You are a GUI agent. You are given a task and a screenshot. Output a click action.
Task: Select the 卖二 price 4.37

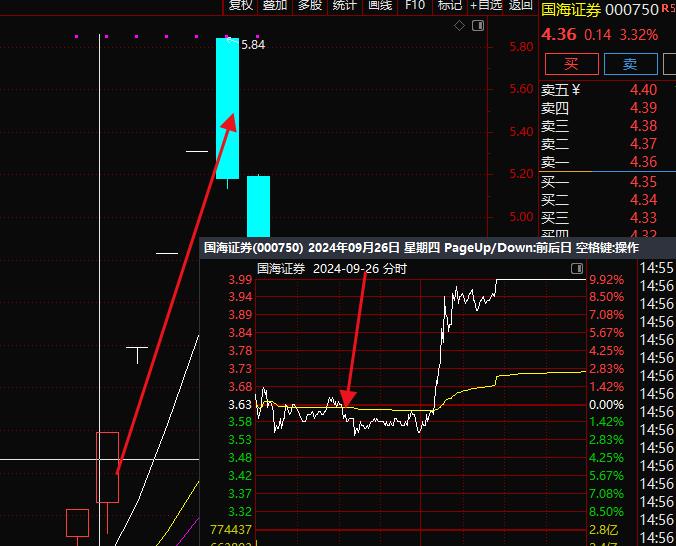(643, 144)
